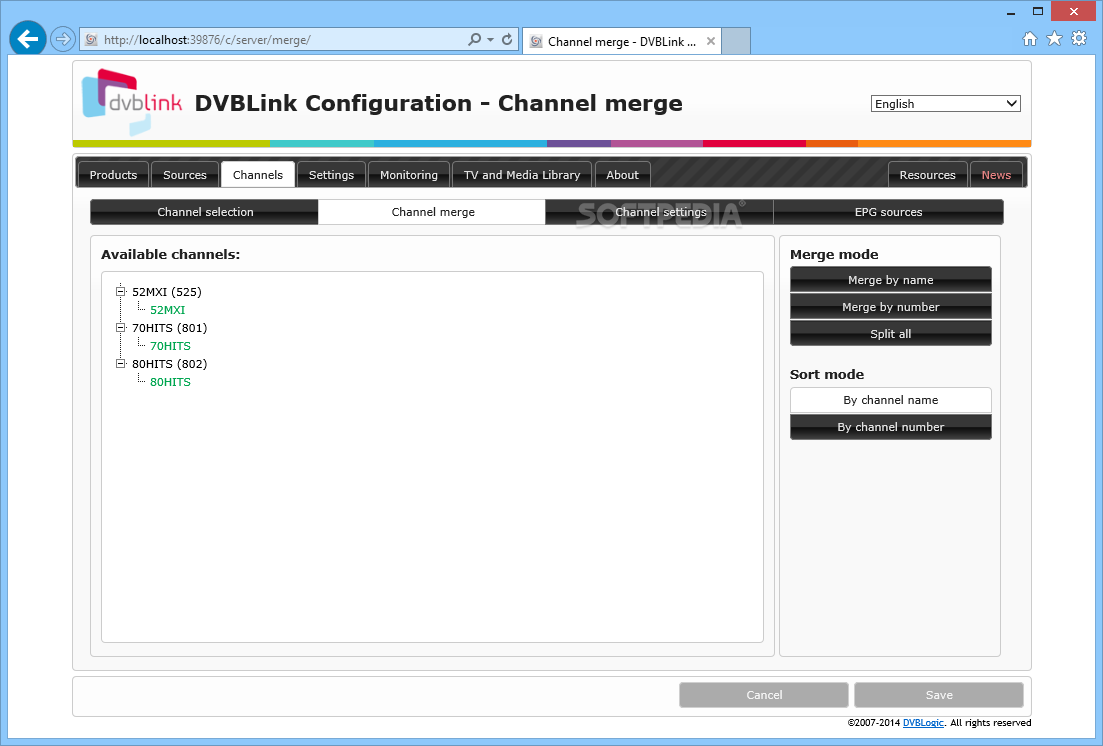Viewport: 1103px width, 746px height.
Task: Click the page favicon in address bar
Action: click(91, 40)
